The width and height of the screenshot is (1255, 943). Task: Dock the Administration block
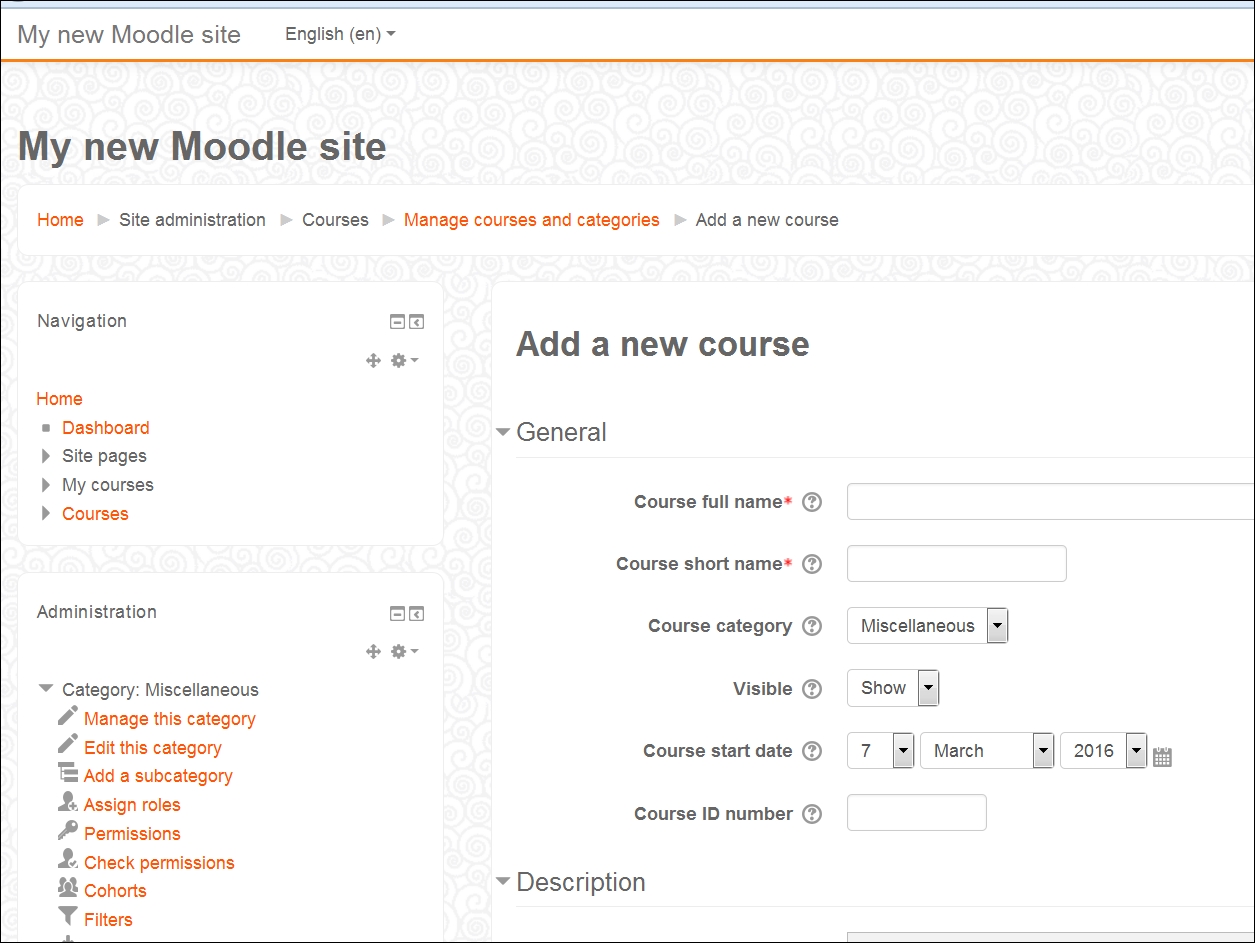pos(416,613)
